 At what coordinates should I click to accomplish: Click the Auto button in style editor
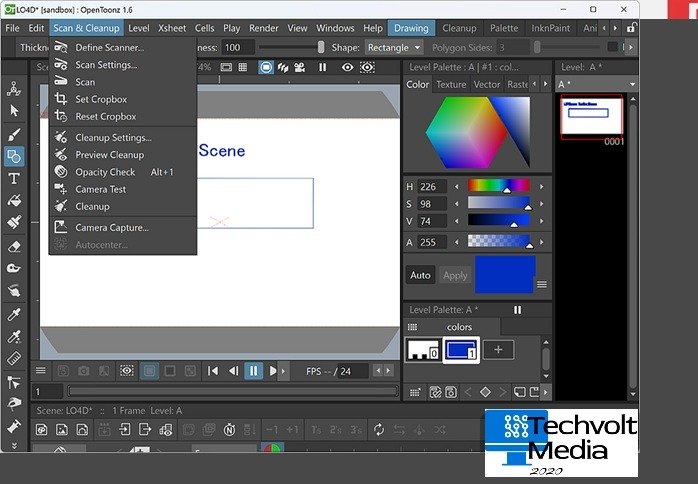(x=420, y=275)
